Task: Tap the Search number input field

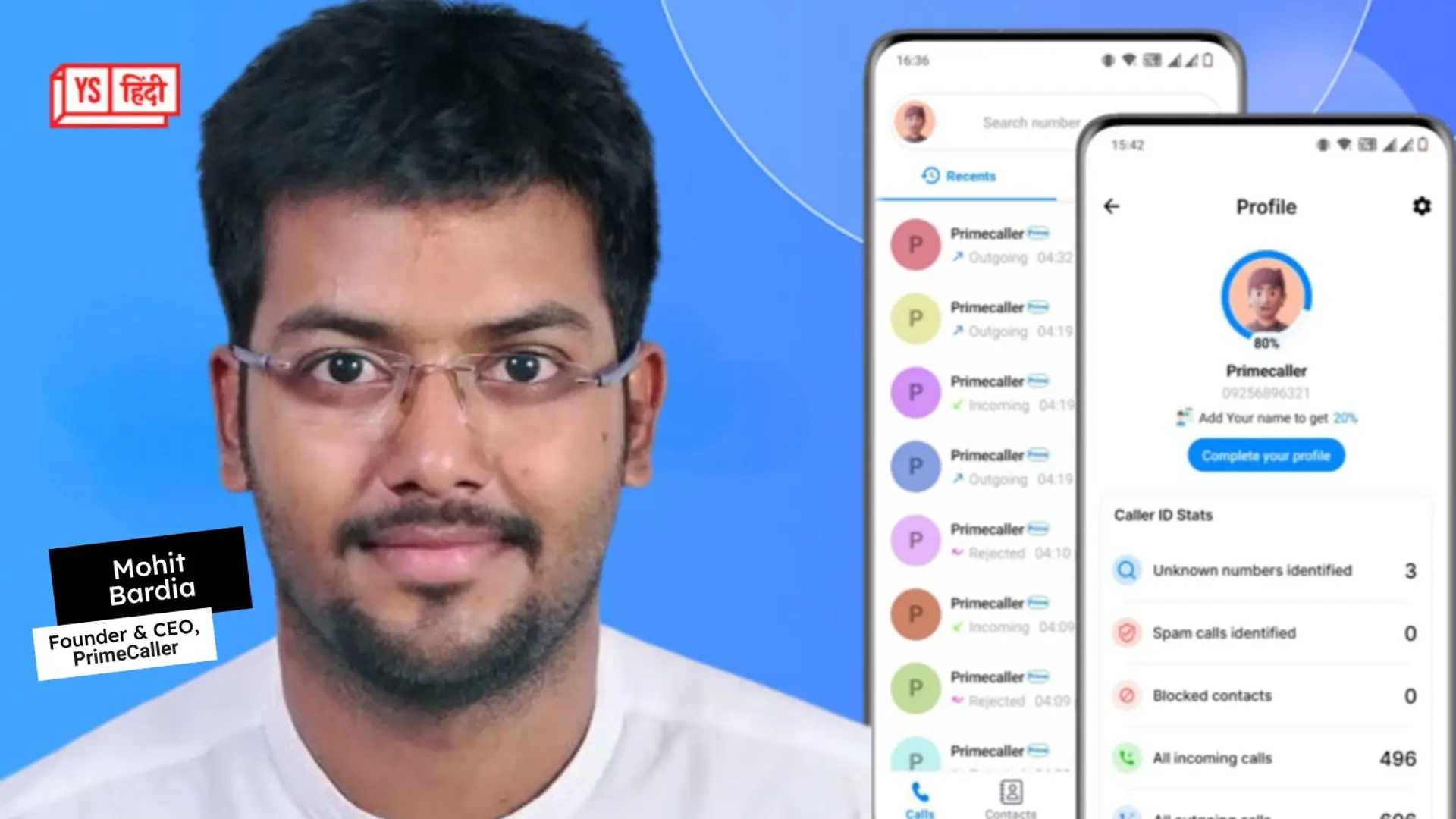Action: (x=1030, y=123)
